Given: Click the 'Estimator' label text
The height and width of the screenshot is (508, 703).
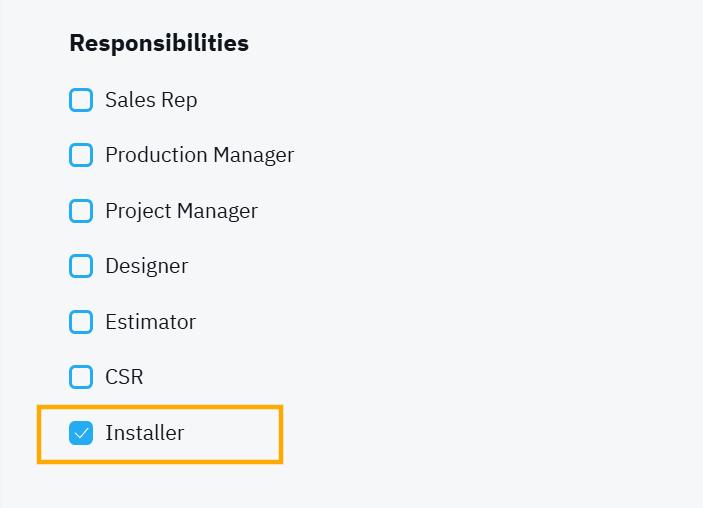Looking at the screenshot, I should click(x=150, y=322).
